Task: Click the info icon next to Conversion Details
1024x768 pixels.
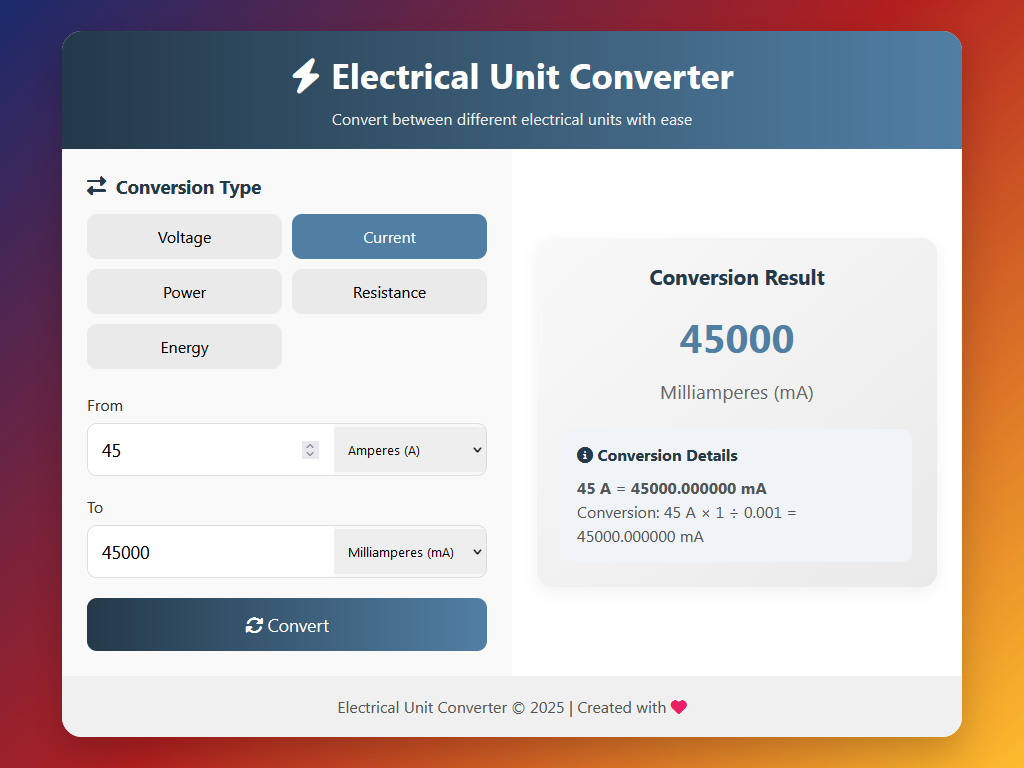Action: click(x=585, y=455)
